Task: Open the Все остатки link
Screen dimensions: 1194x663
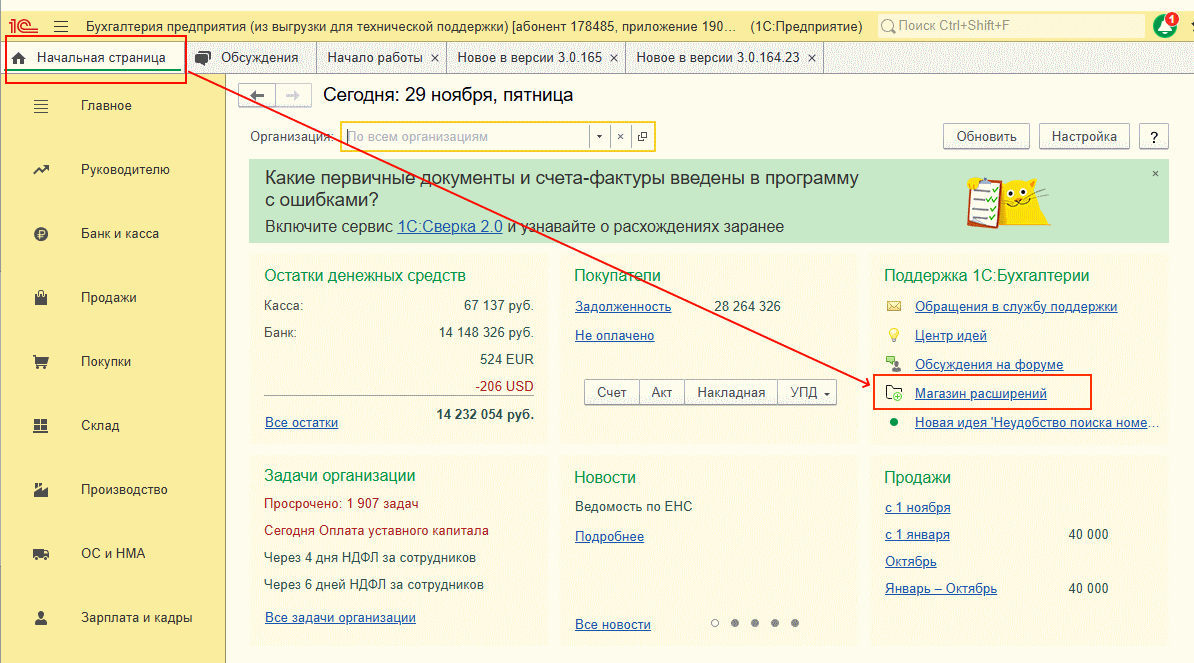Action: point(302,422)
